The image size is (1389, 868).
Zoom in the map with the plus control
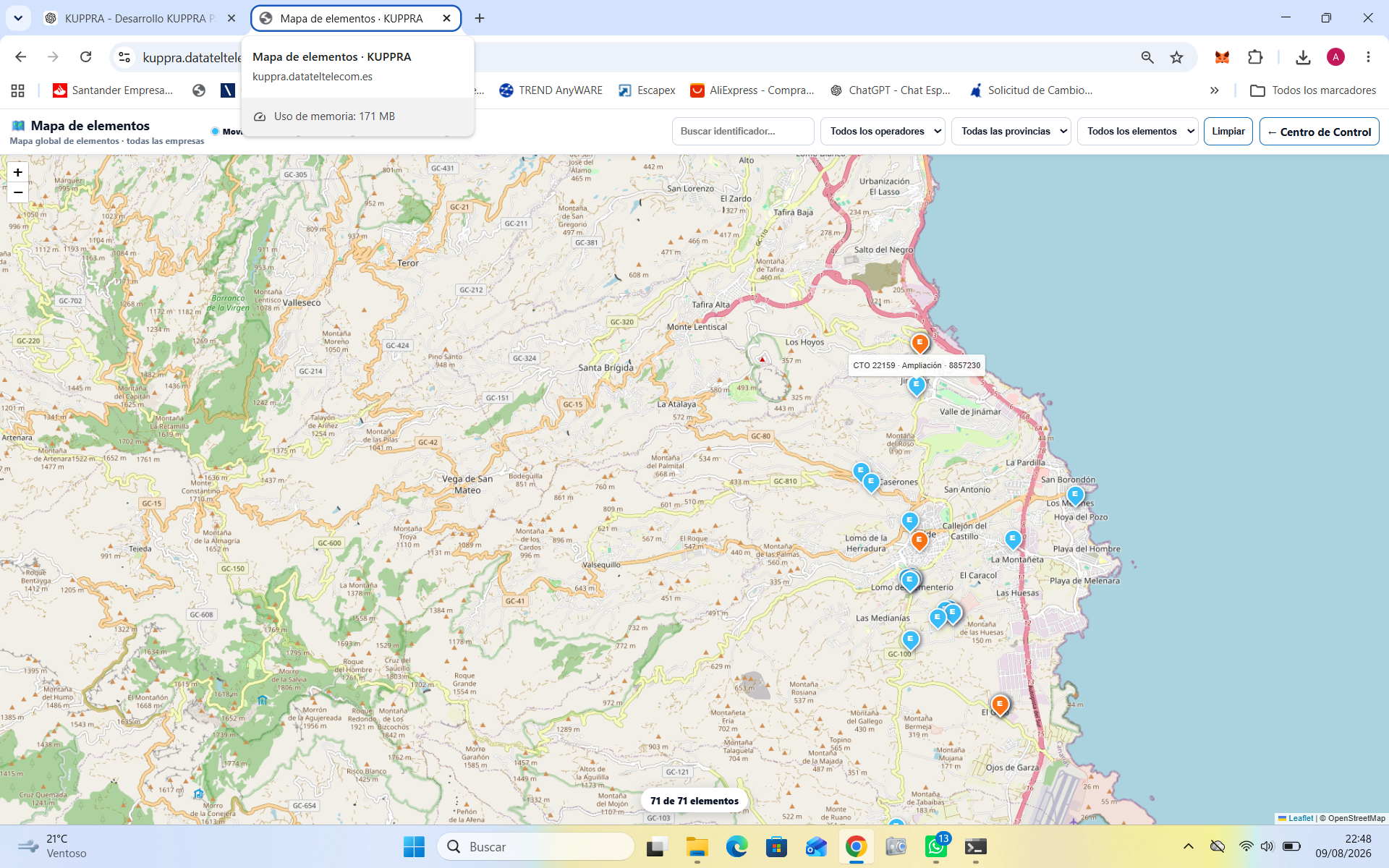pos(18,172)
